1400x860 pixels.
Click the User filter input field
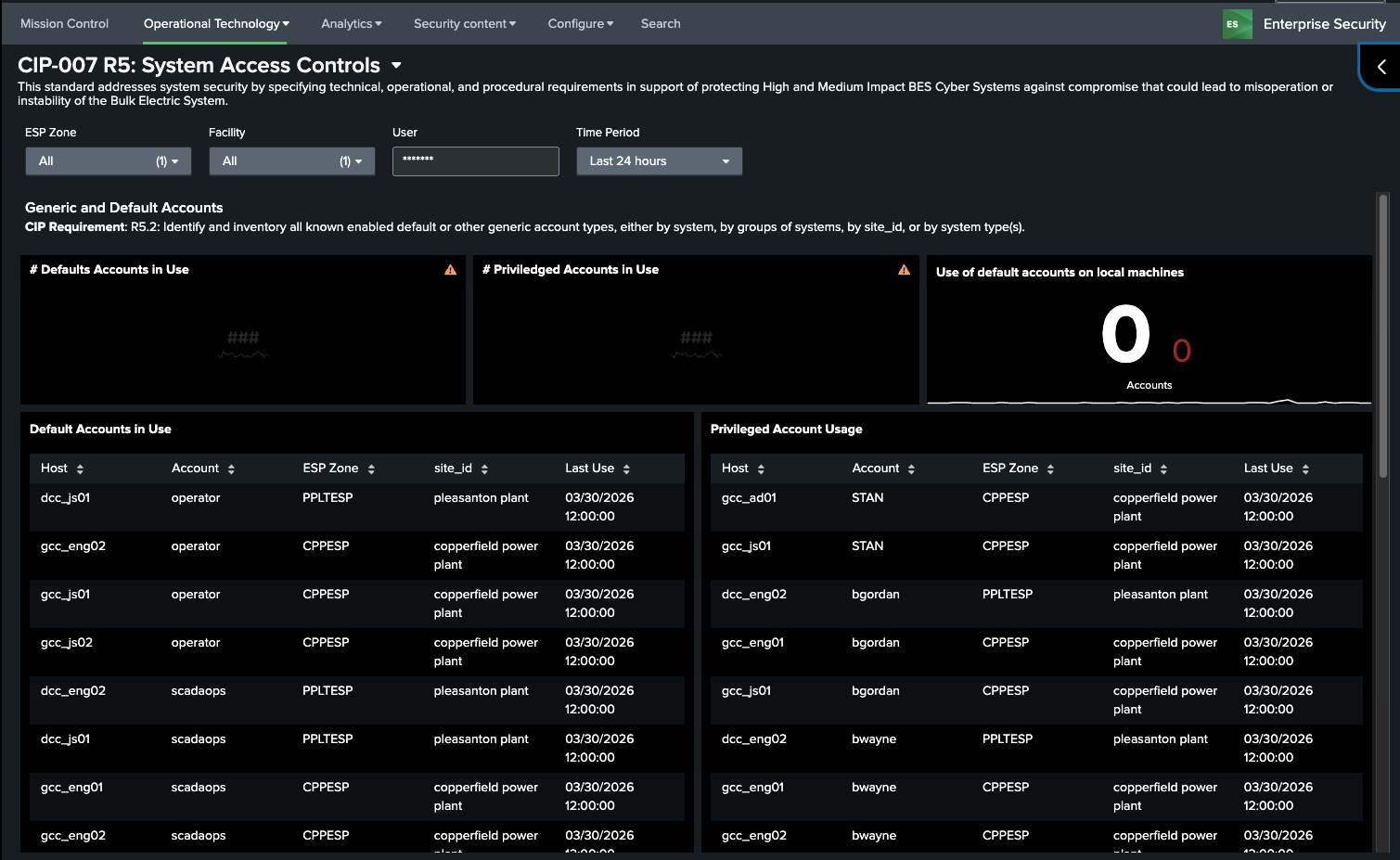[475, 161]
